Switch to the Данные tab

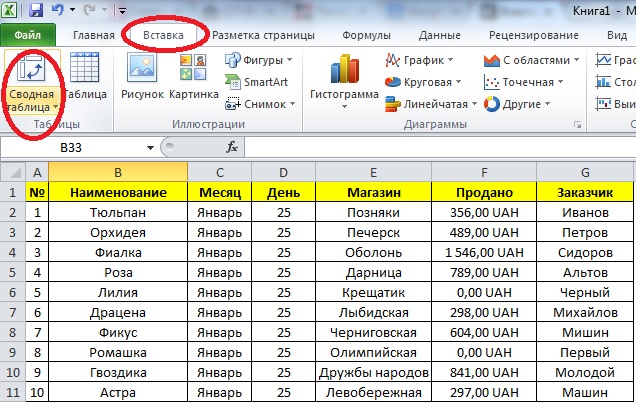(x=440, y=35)
